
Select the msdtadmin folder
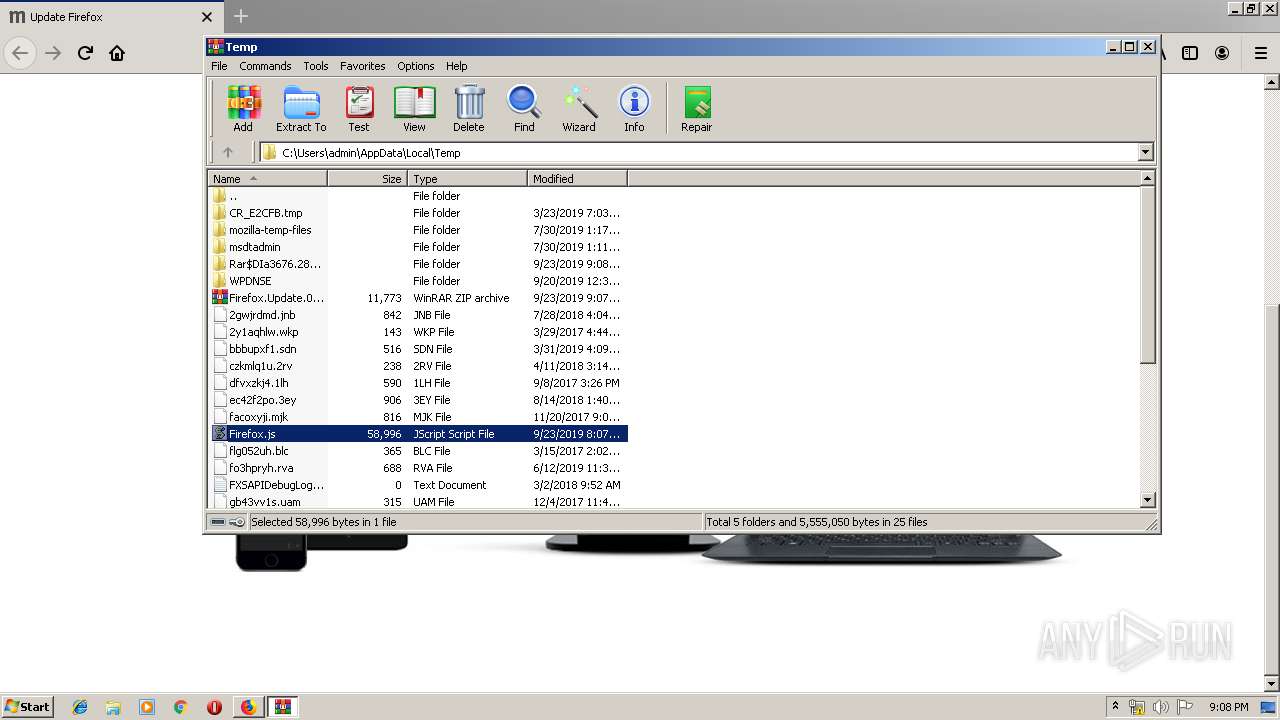point(418,247)
